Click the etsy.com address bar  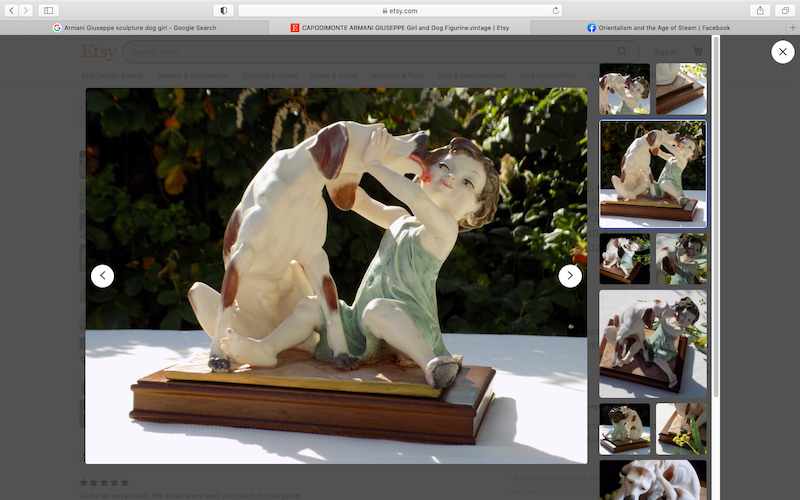coord(400,10)
